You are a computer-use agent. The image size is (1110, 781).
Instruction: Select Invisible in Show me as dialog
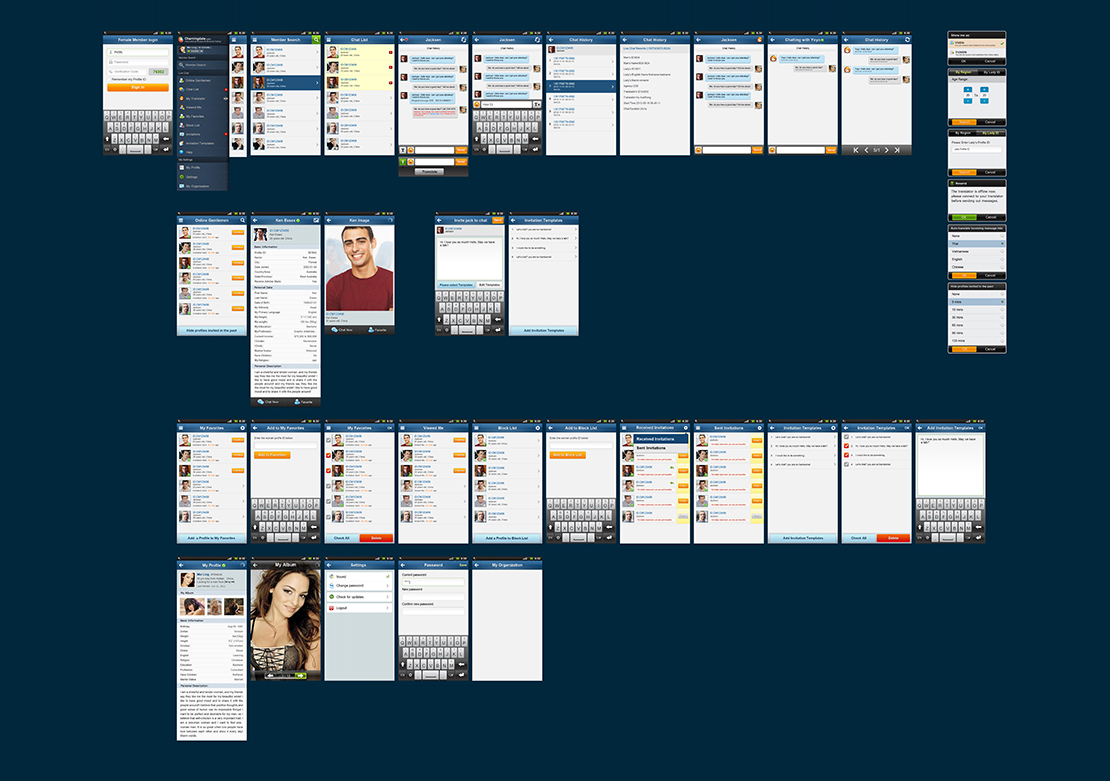(x=977, y=53)
